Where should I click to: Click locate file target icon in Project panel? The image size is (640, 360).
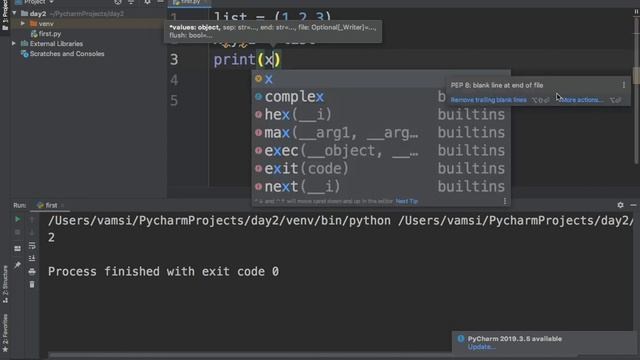(118, 2)
